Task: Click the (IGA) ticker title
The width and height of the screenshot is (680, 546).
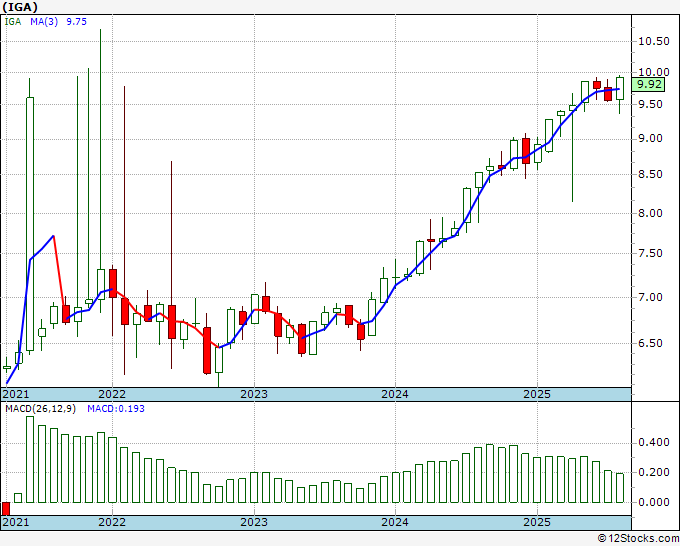Action: (20, 7)
